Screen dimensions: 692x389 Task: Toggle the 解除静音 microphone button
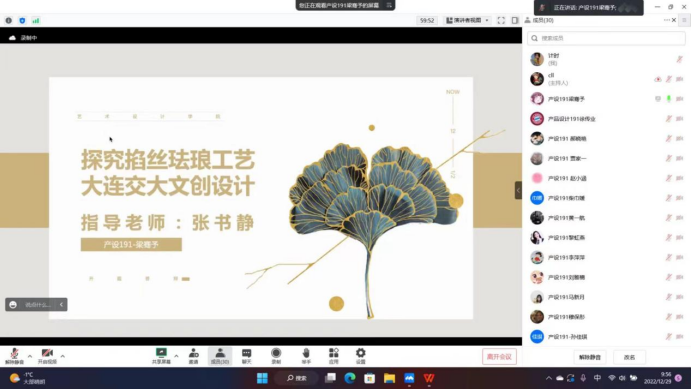14,356
